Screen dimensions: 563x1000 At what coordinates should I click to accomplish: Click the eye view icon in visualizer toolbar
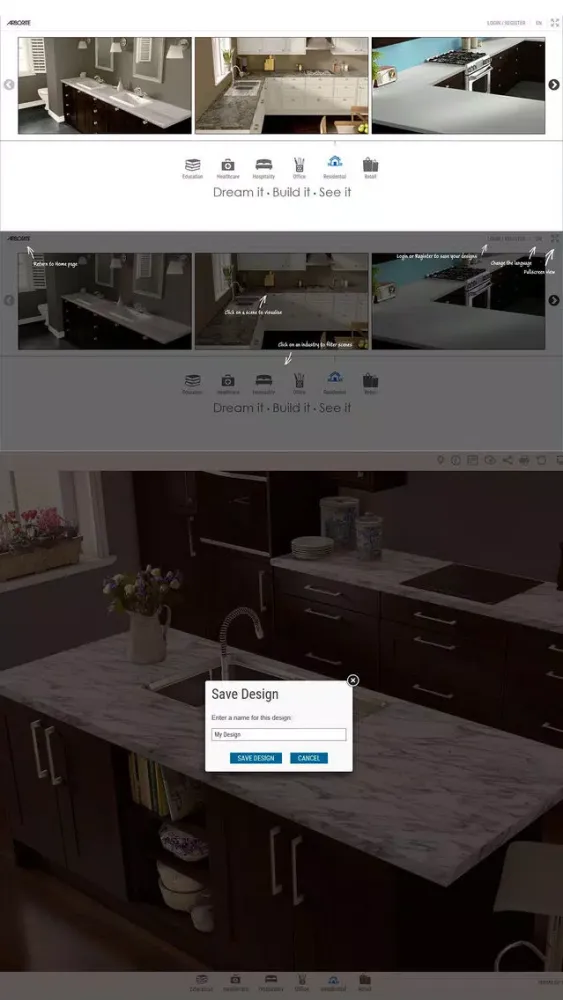click(x=490, y=460)
